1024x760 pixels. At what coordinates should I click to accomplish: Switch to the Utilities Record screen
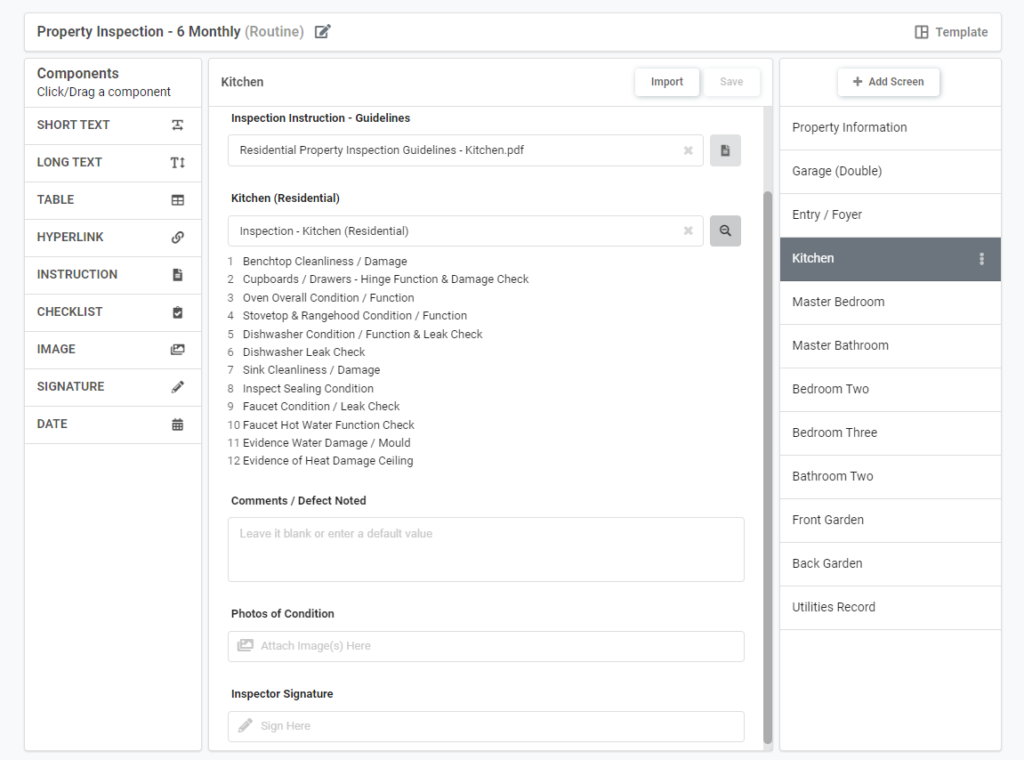pos(889,607)
